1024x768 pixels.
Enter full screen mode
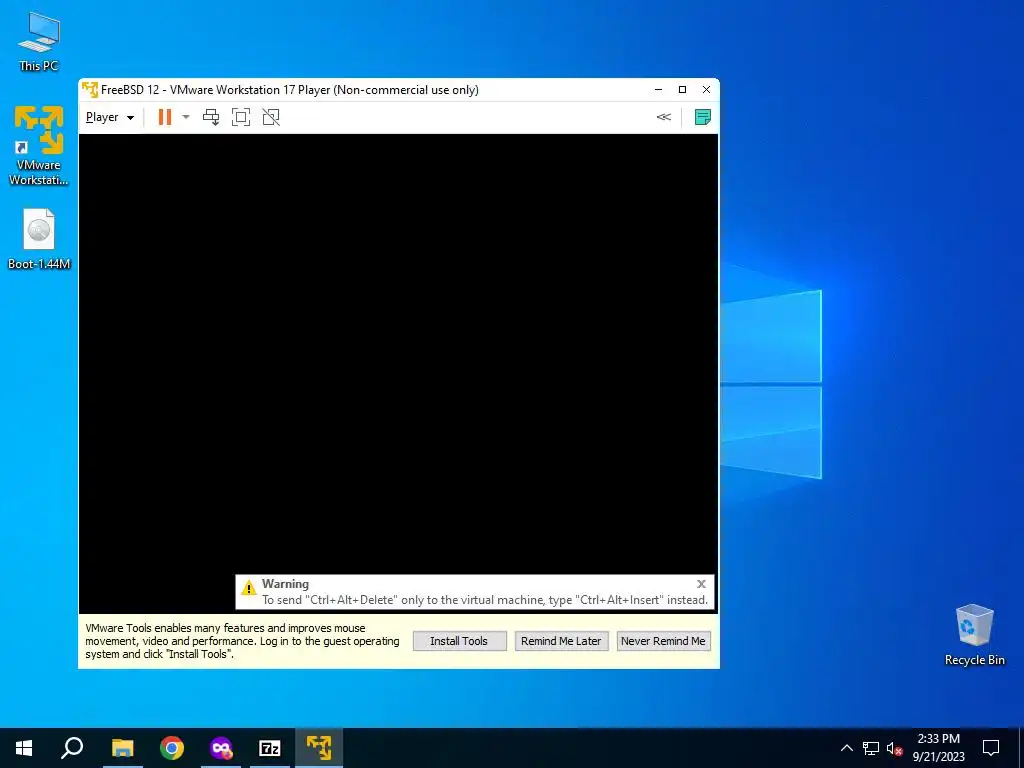(x=241, y=118)
